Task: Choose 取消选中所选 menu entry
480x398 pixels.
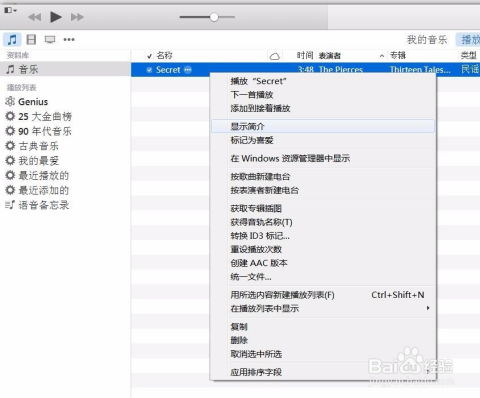Action: 323,354
